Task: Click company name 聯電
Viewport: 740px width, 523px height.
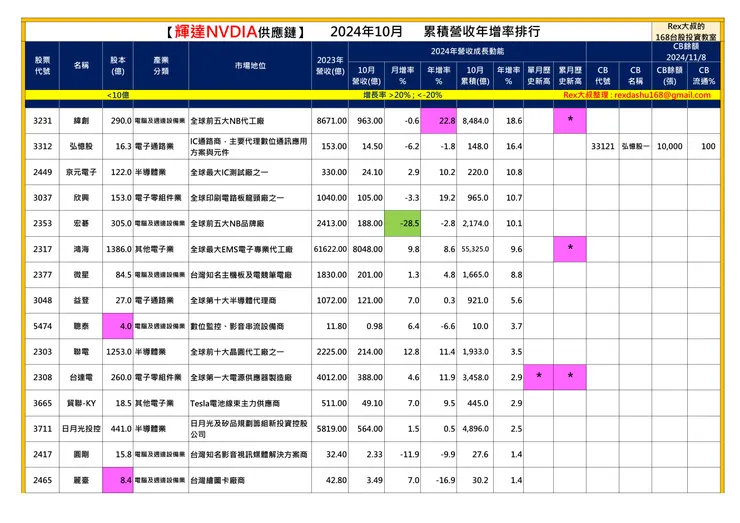Action: pyautogui.click(x=81, y=352)
